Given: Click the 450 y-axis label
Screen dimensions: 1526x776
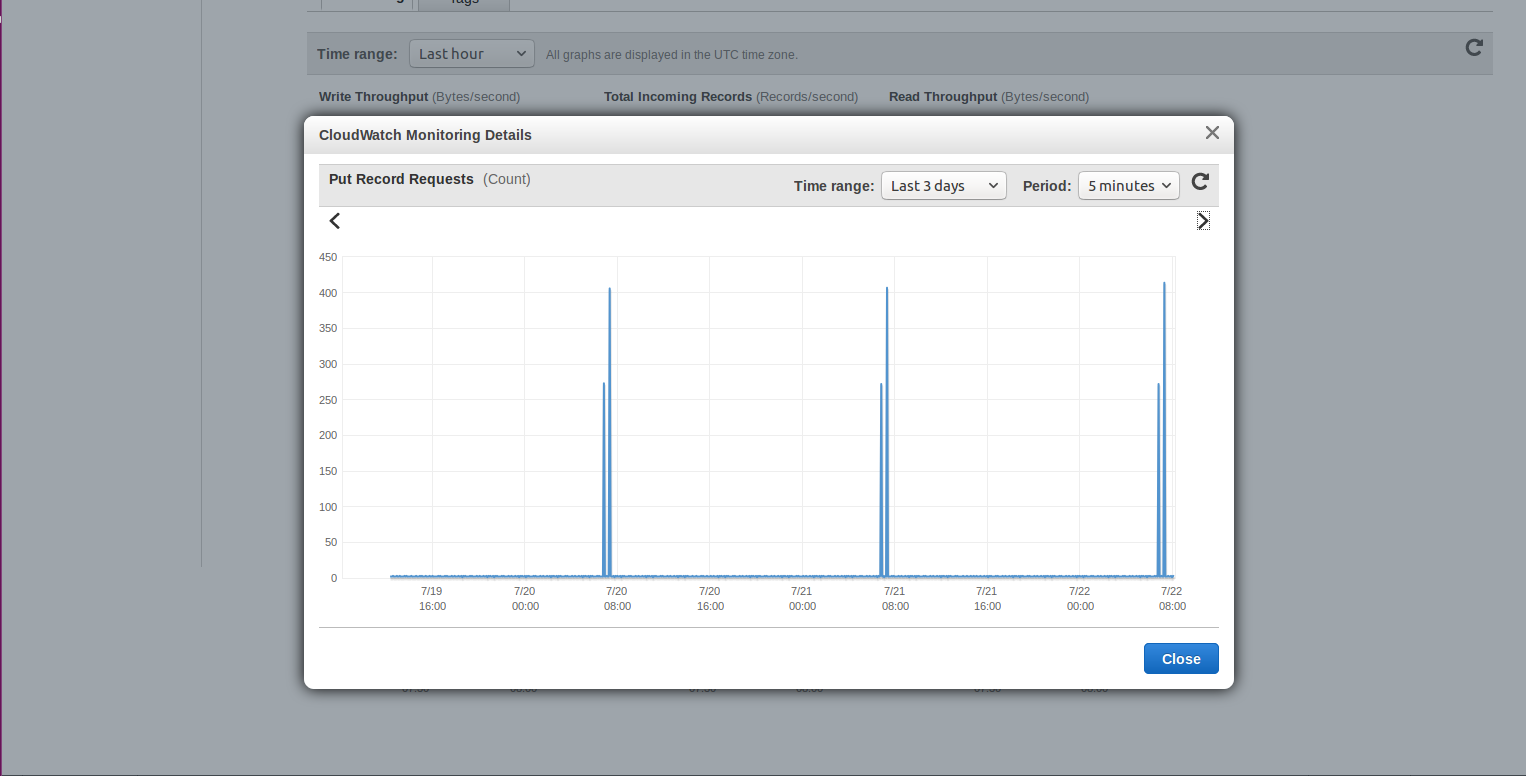Looking at the screenshot, I should [327, 257].
